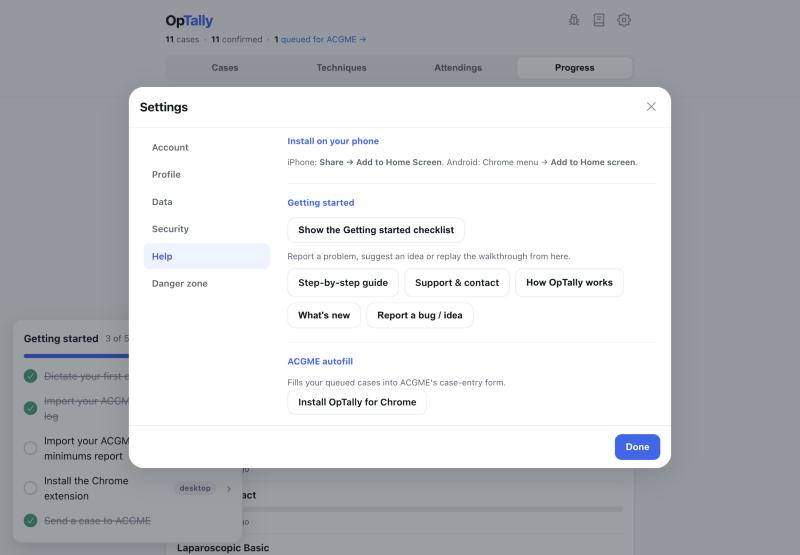
Task: Expand the Install Chrome extension chevron
Action: coord(229,489)
